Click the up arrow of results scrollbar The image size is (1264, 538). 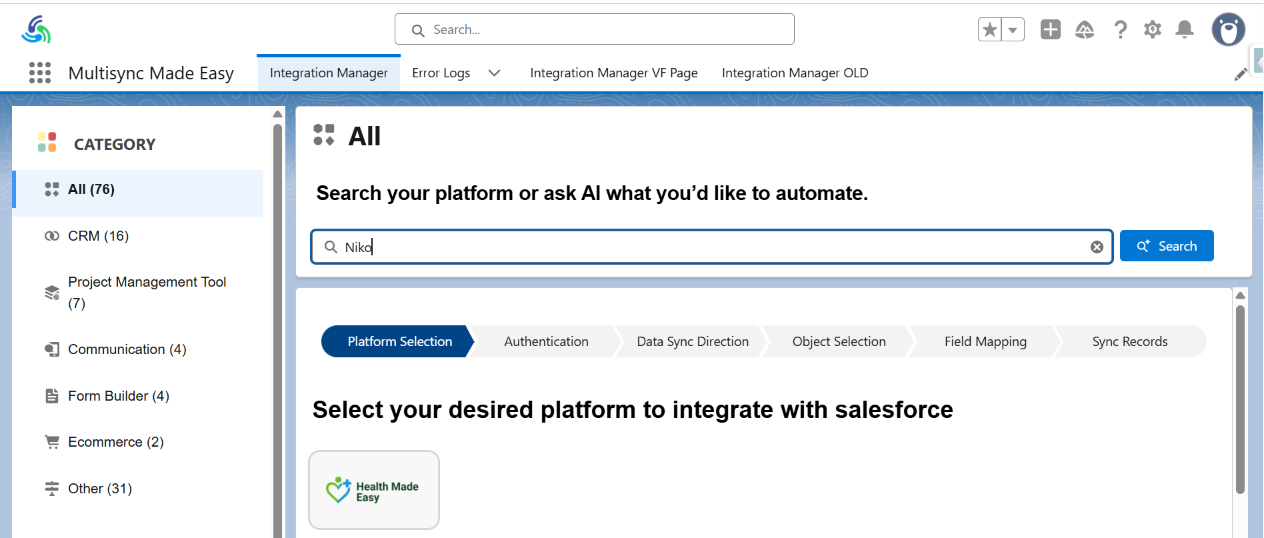click(x=1240, y=295)
